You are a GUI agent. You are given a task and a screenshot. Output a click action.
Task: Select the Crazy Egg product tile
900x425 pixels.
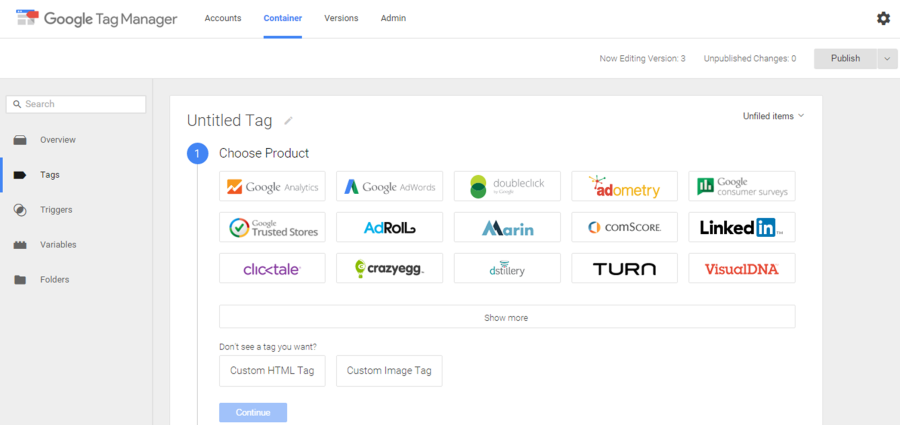(x=389, y=268)
